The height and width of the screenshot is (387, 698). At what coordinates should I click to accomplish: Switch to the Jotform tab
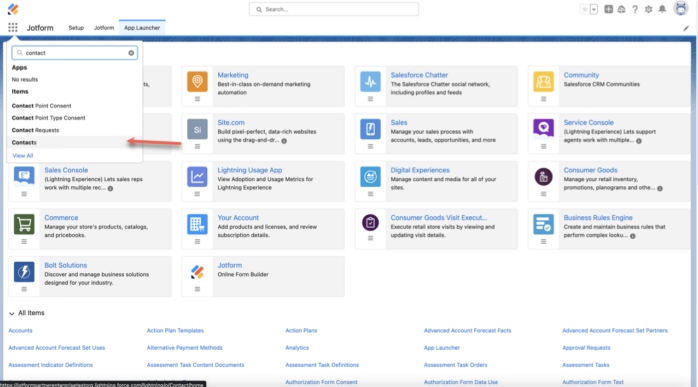coord(104,28)
